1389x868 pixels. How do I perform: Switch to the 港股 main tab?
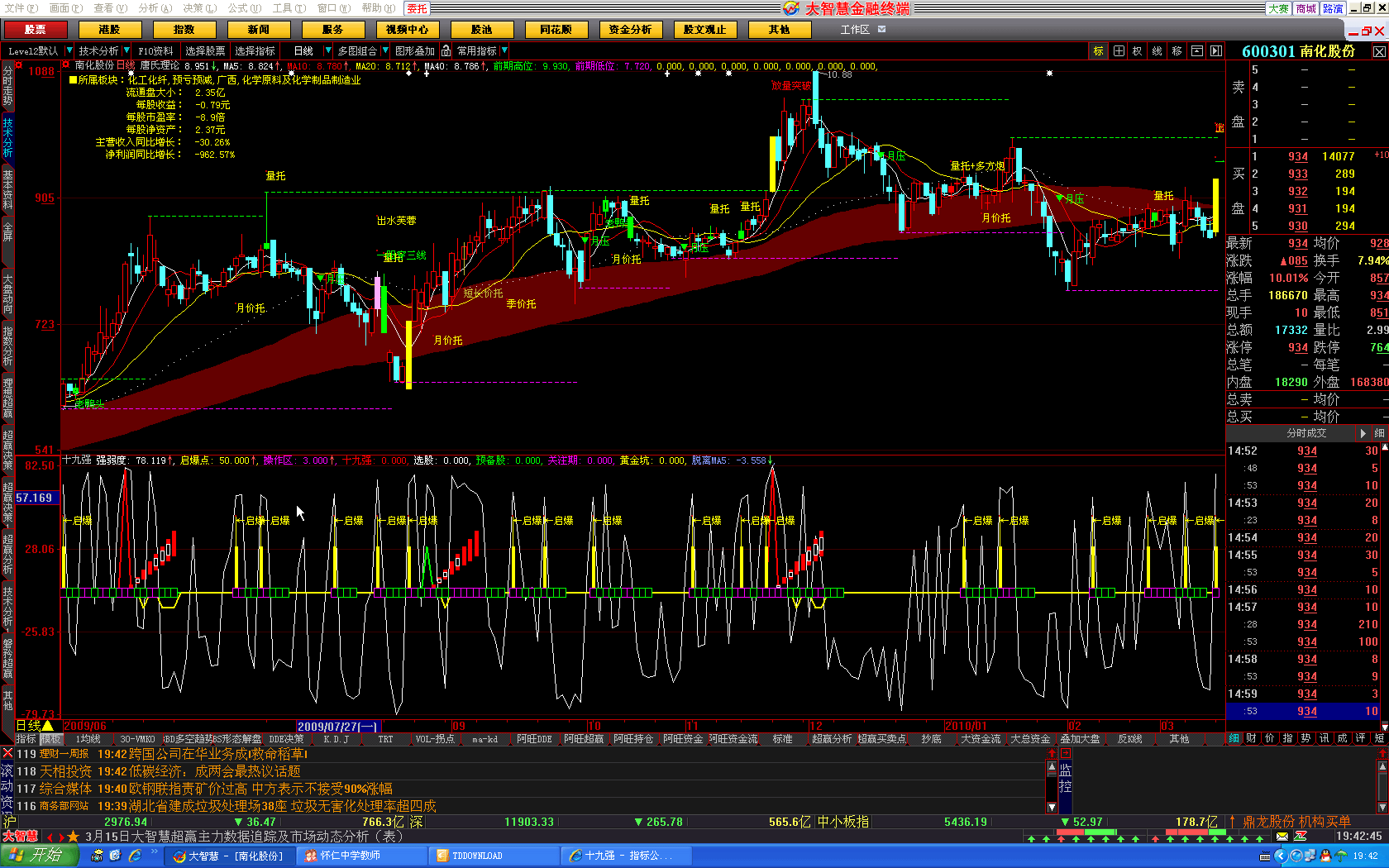[109, 30]
